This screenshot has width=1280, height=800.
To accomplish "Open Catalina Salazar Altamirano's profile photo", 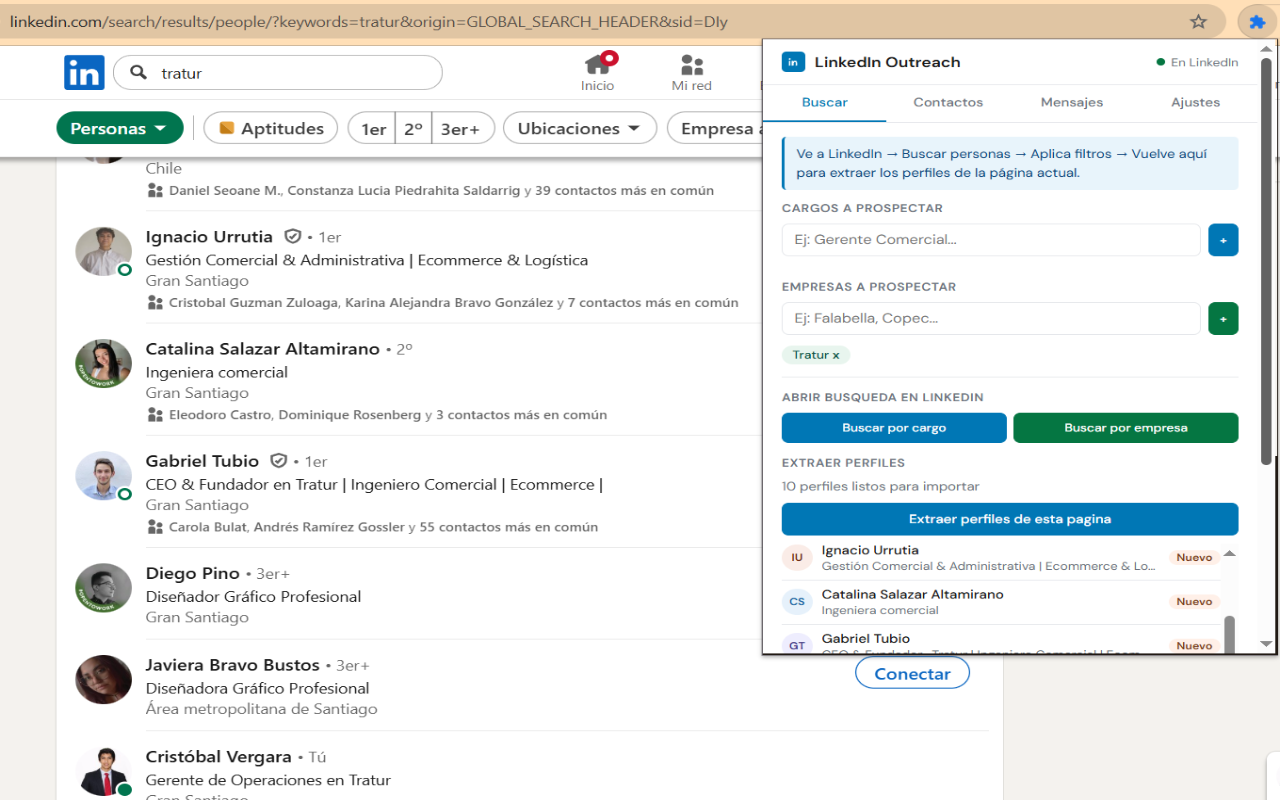I will coord(104,364).
